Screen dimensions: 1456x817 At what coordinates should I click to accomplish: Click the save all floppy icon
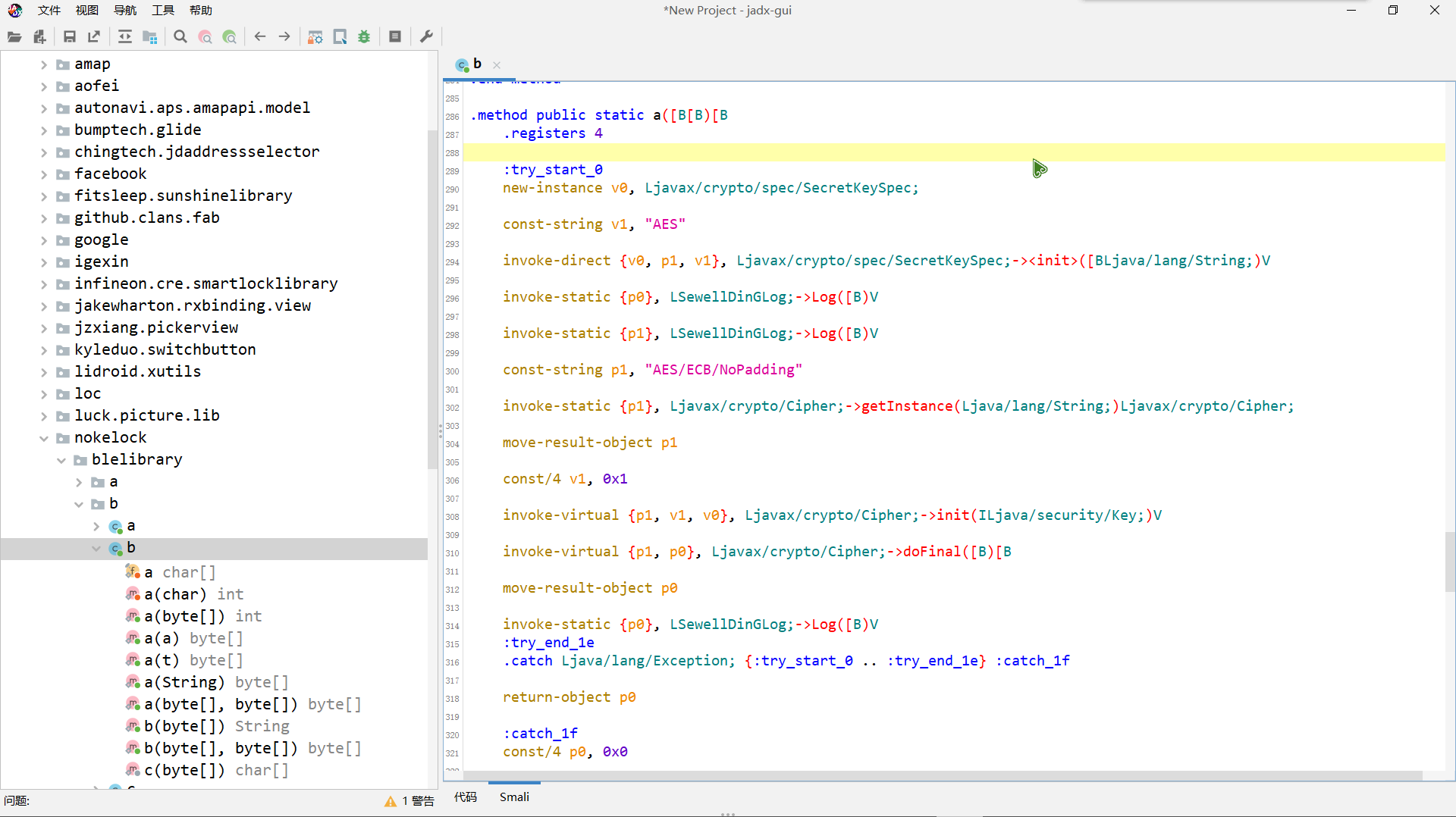70,36
